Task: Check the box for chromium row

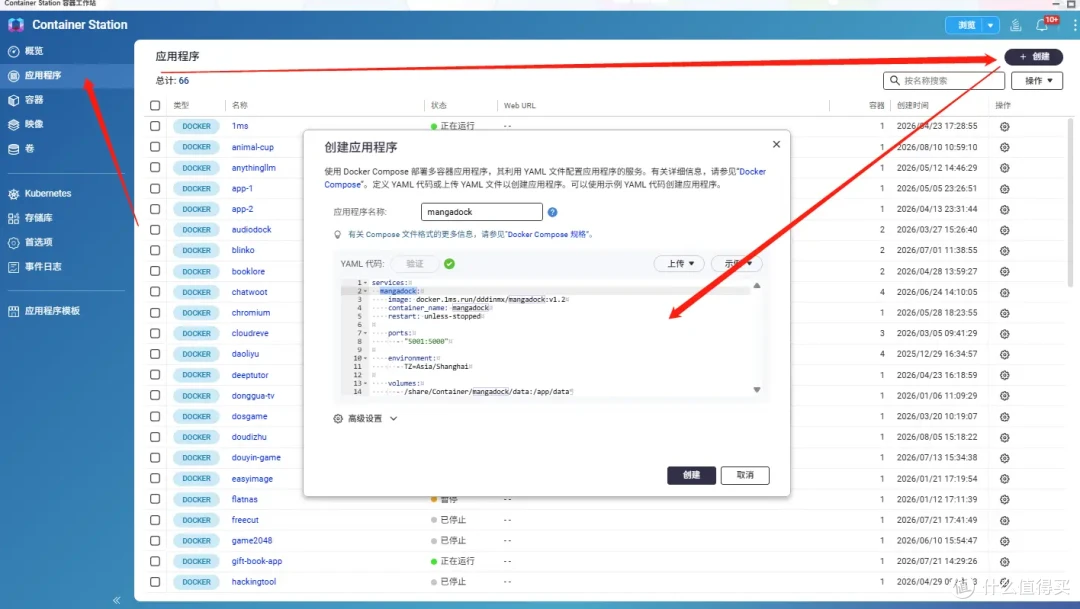Action: tap(155, 313)
